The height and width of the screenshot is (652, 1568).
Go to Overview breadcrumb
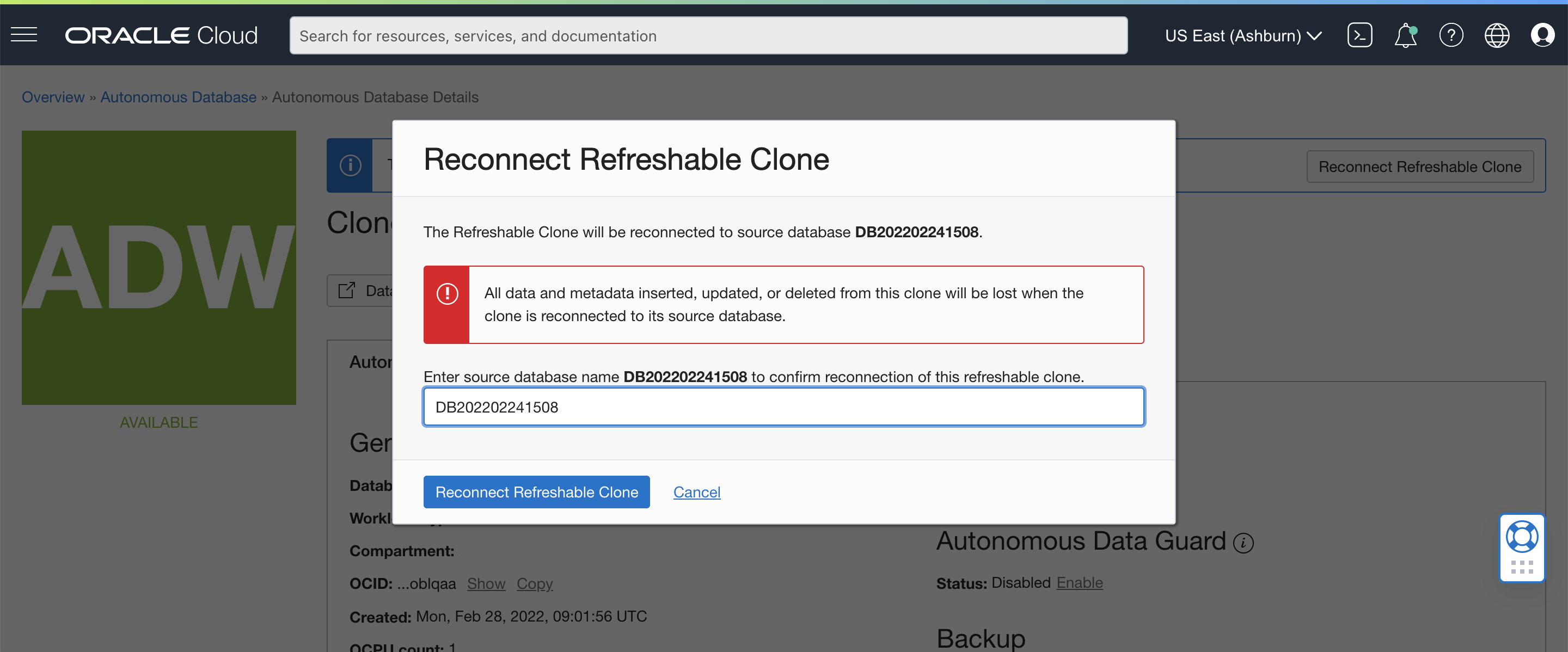click(53, 97)
